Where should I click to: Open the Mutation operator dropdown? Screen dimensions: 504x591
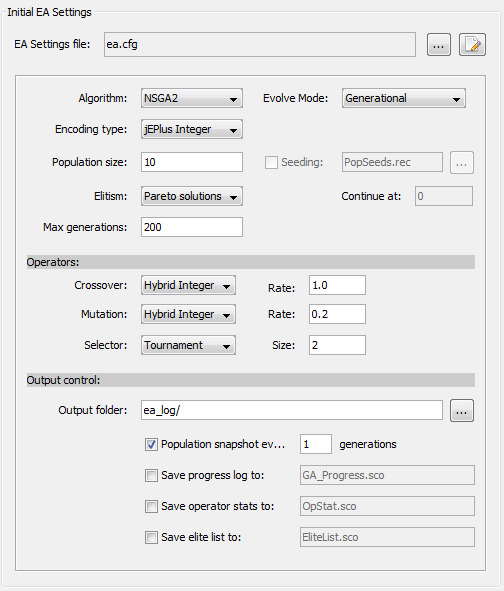tap(188, 314)
